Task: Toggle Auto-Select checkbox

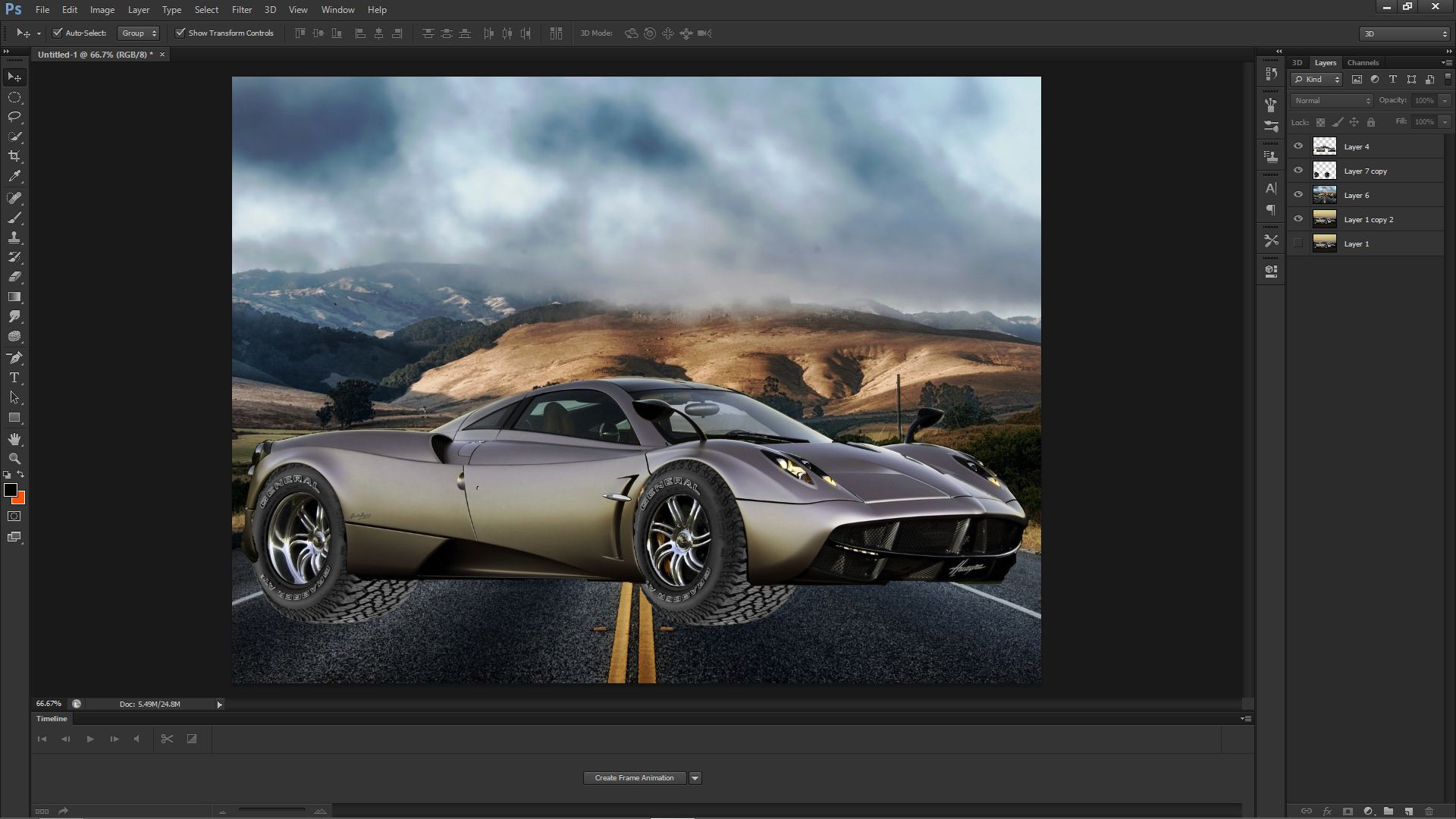Action: [x=57, y=33]
